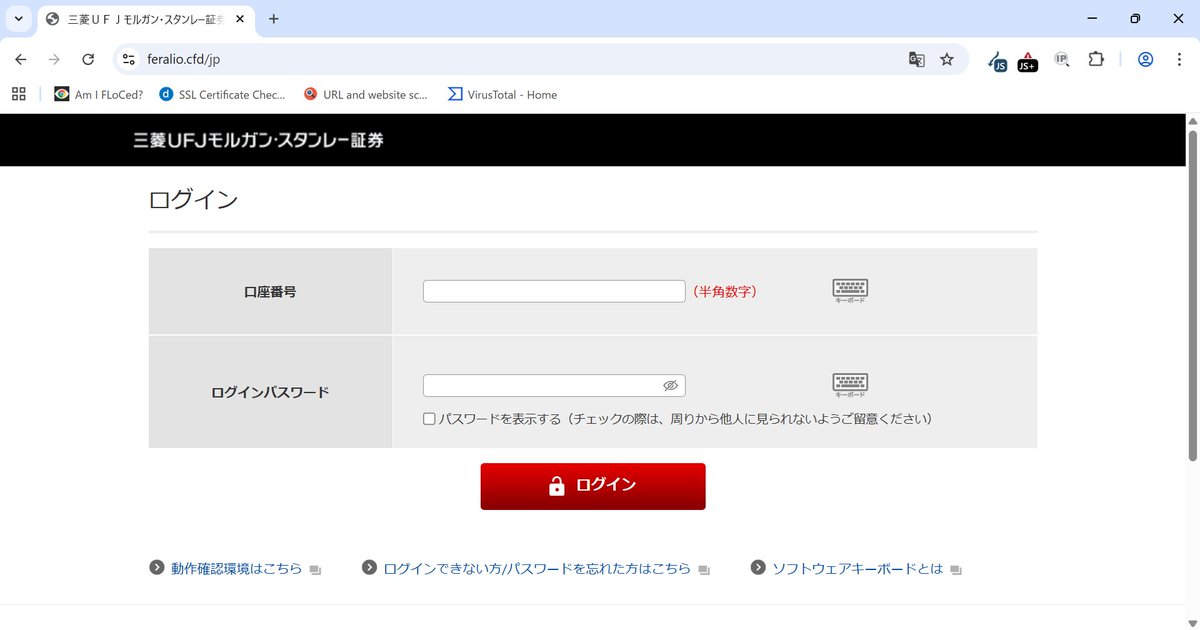This screenshot has height=630, width=1200.
Task: Click inside the 口座番号 input field
Action: click(x=553, y=290)
